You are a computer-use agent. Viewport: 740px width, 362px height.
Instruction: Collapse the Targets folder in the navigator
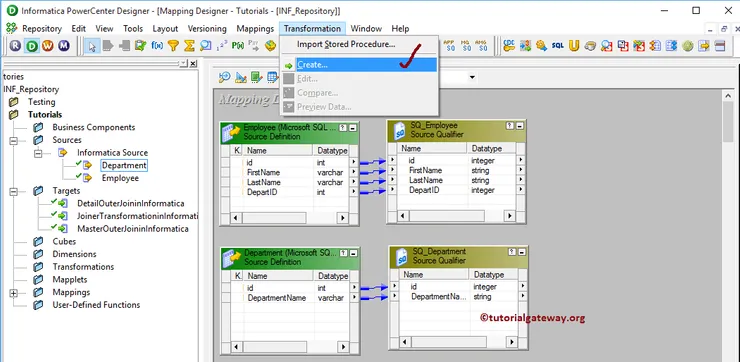point(13,191)
